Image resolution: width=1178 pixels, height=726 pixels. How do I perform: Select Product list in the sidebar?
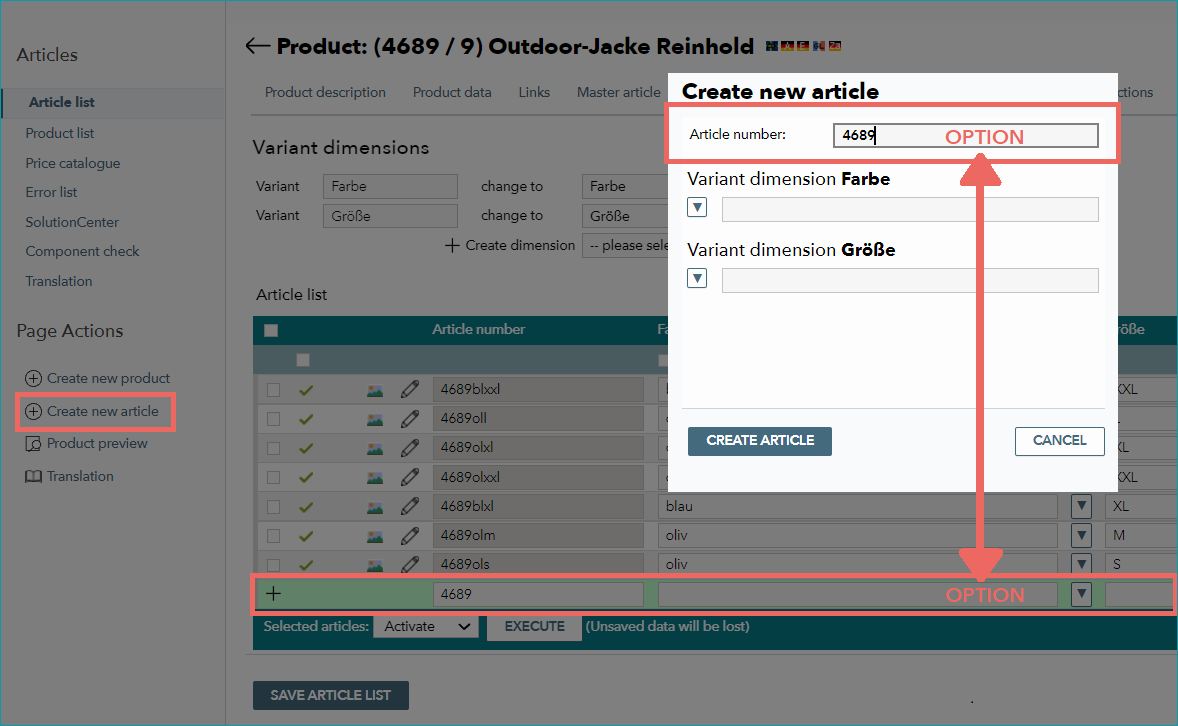point(60,133)
